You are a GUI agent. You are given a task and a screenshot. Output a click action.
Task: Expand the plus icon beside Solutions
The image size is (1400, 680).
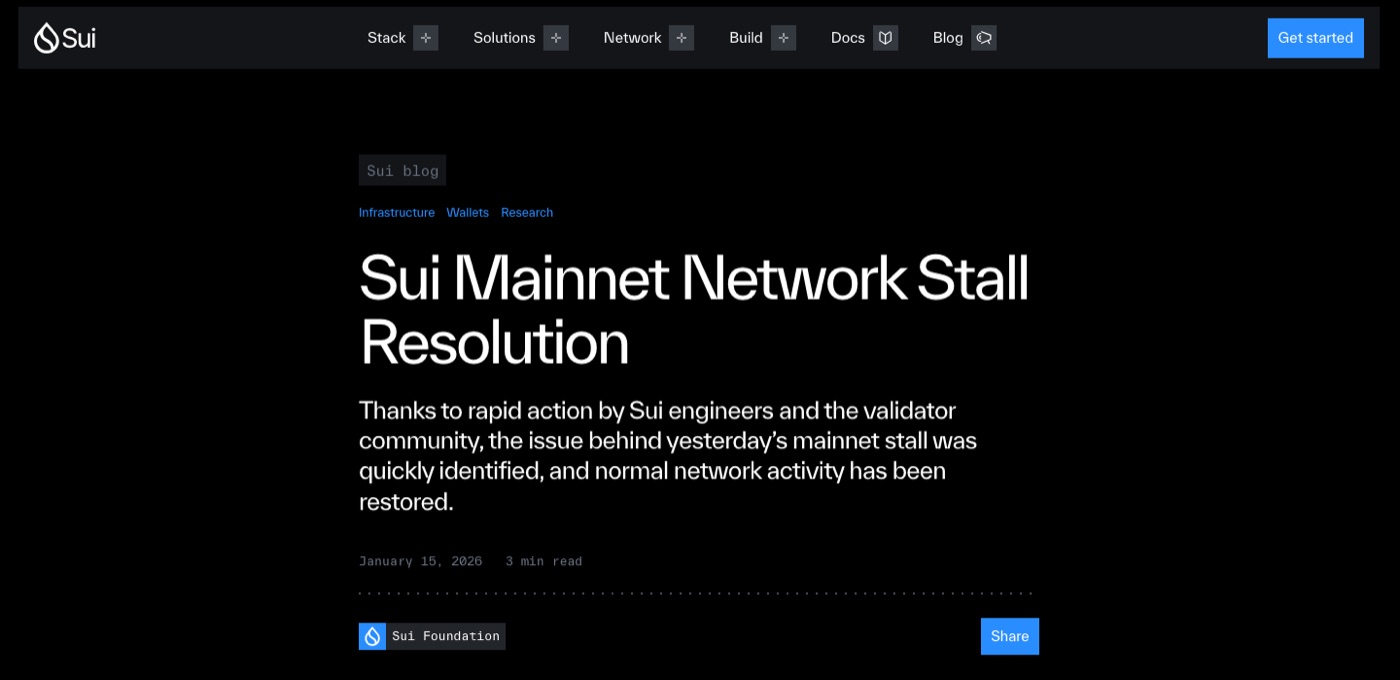coord(556,38)
